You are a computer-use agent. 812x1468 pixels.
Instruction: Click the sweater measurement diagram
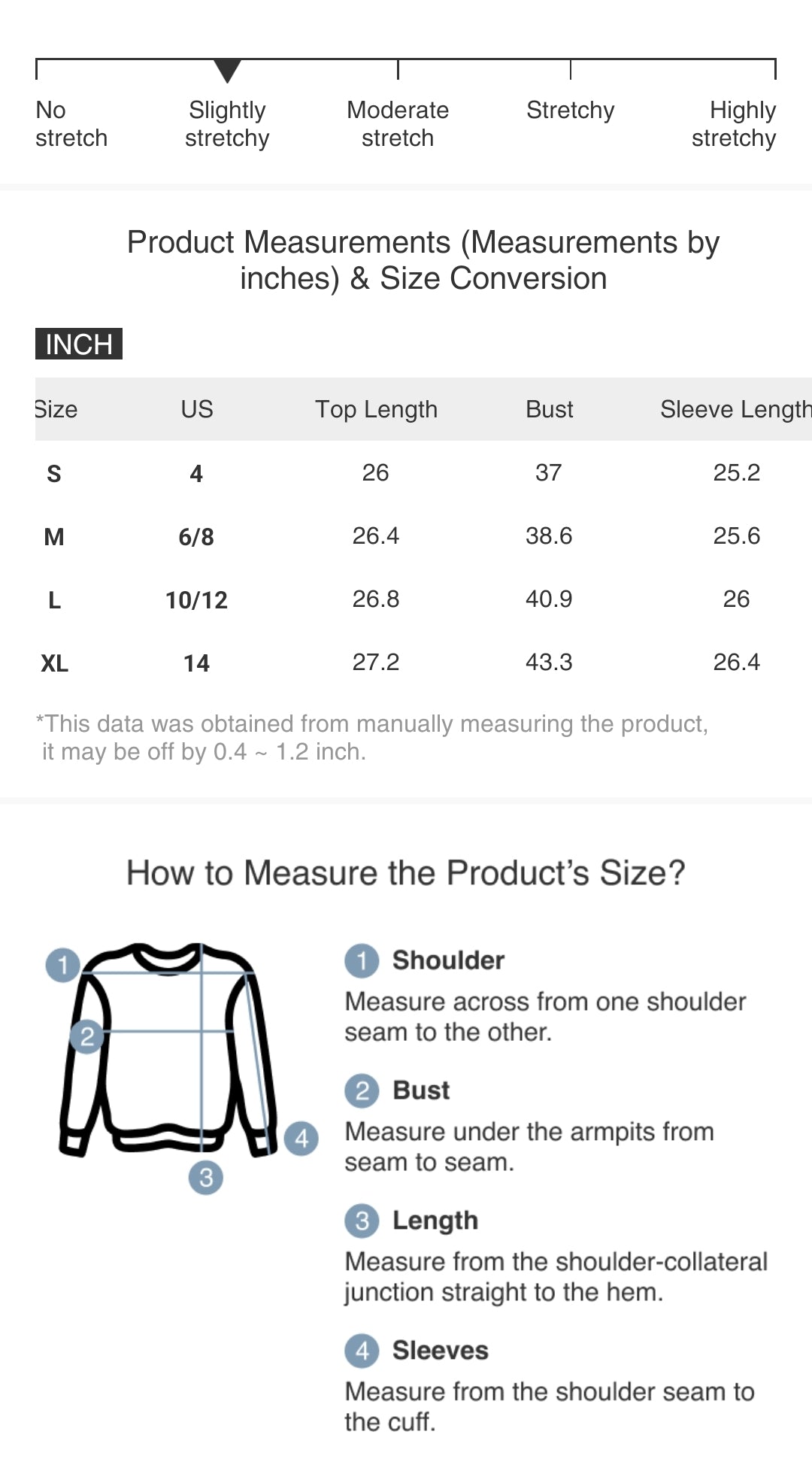point(169,1053)
